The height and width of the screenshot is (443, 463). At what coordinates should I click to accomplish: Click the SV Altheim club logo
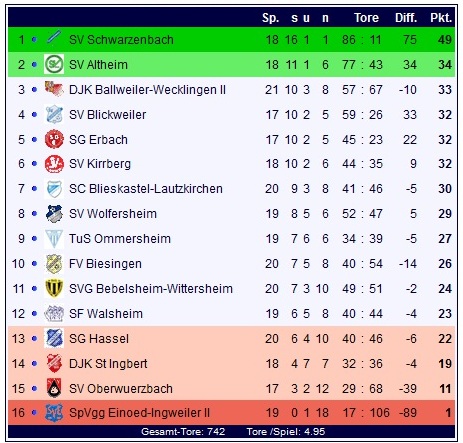(x=54, y=64)
